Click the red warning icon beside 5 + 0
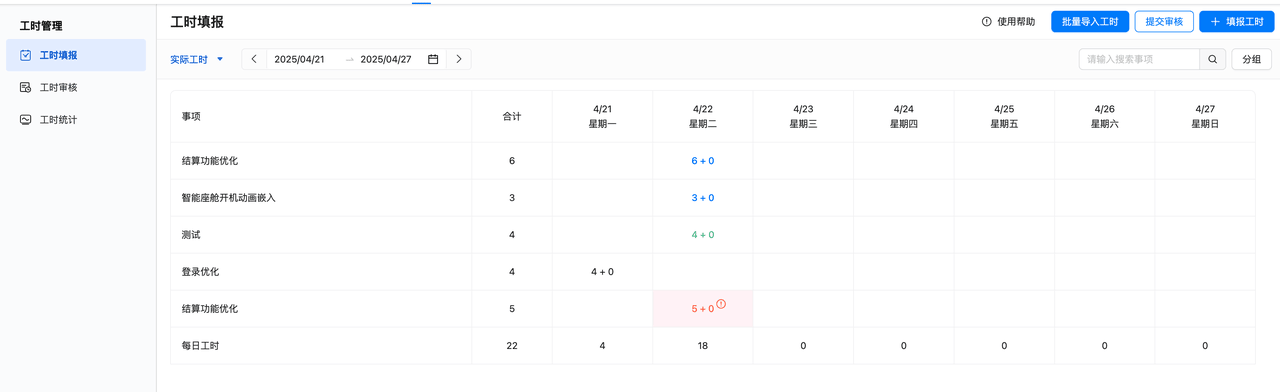The image size is (1280, 392). [721, 305]
